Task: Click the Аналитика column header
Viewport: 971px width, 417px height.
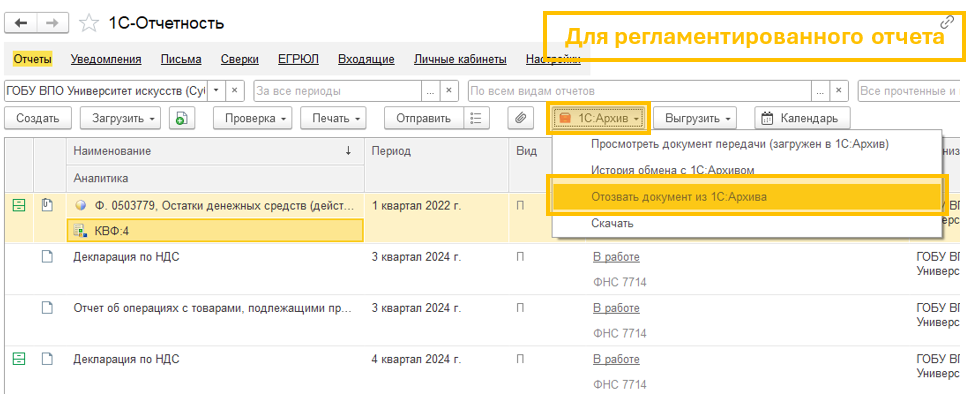Action: 215,178
